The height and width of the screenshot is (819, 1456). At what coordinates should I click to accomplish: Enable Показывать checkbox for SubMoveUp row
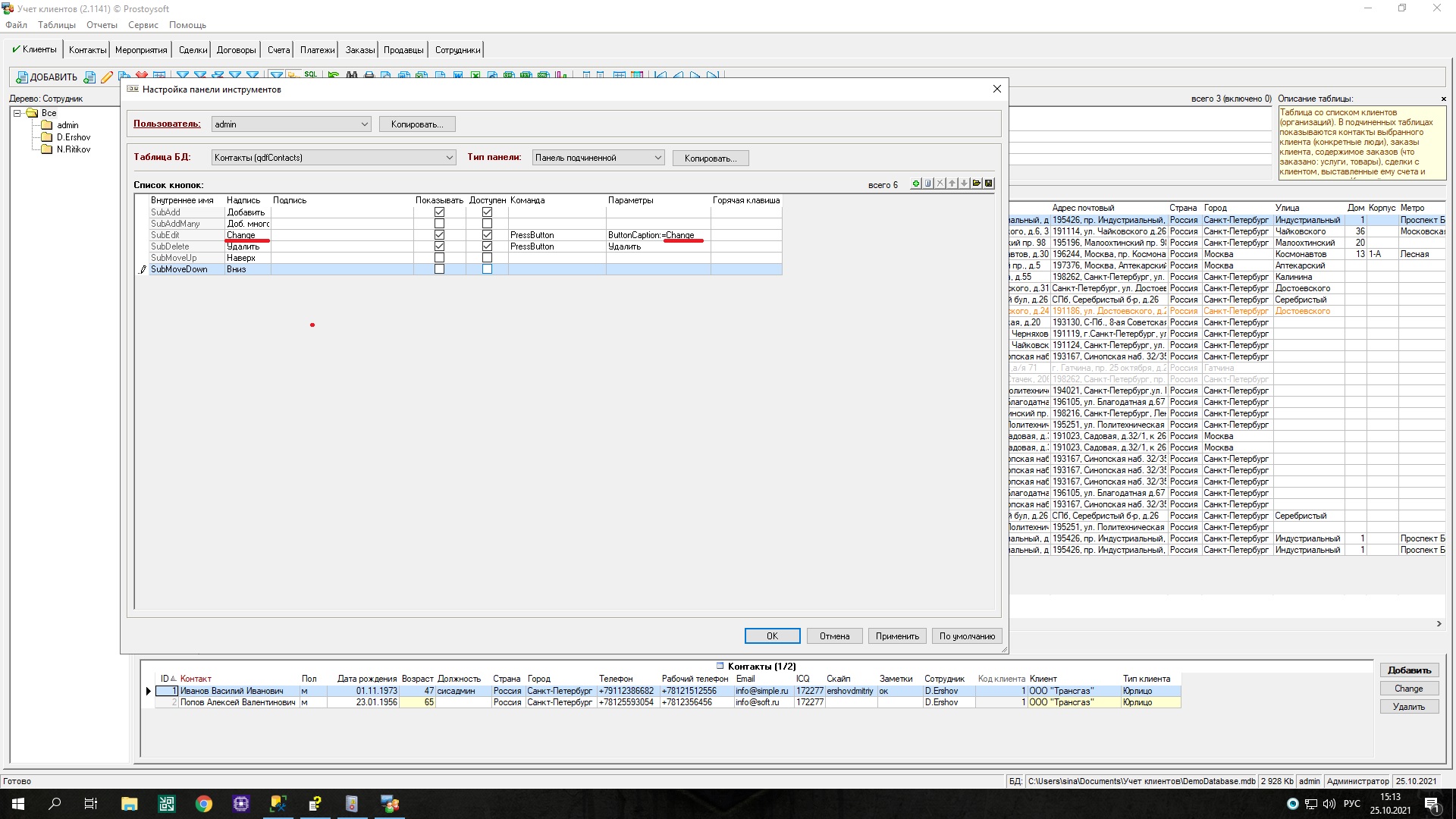pyautogui.click(x=439, y=258)
